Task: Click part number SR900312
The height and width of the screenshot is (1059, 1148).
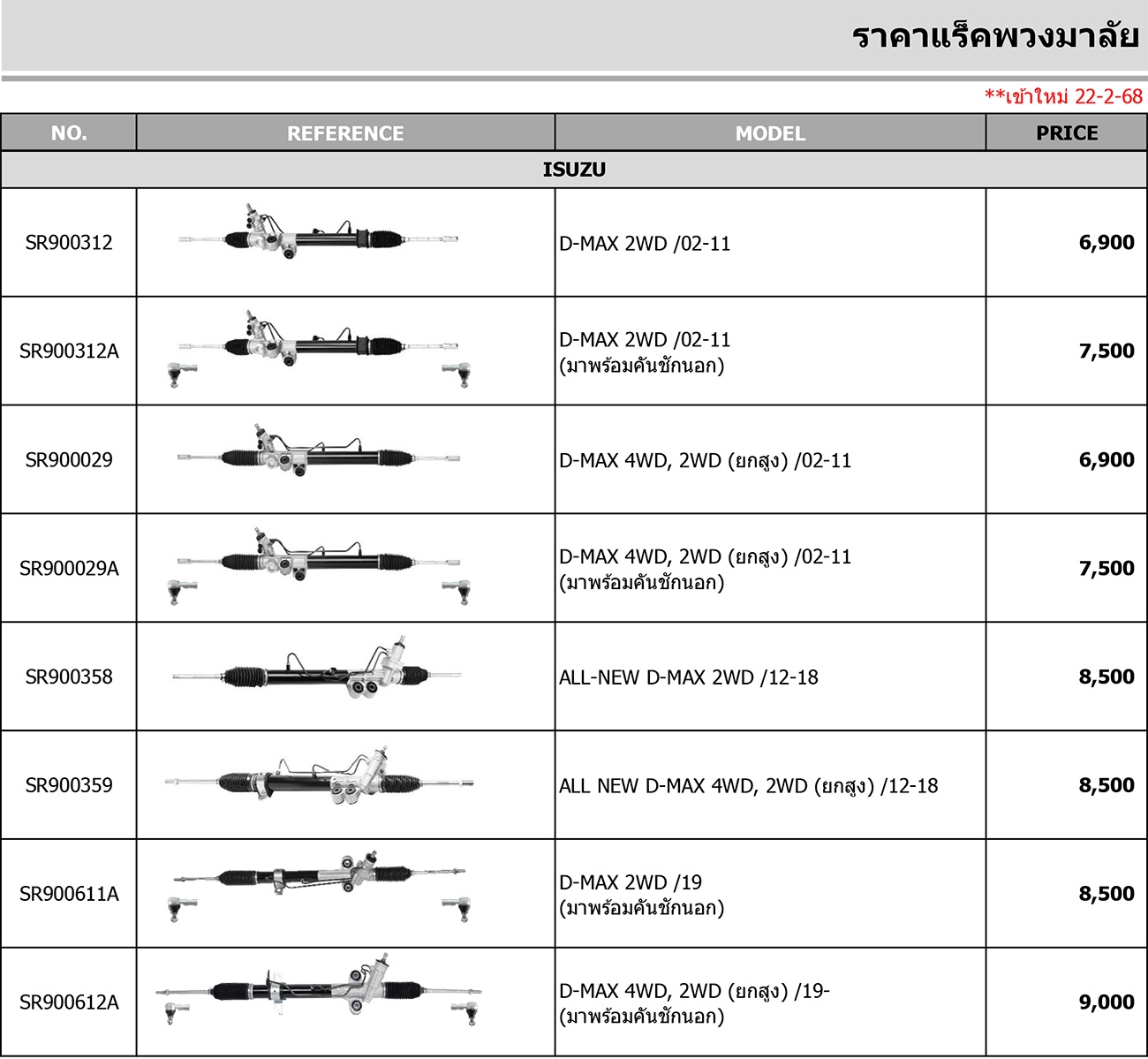Action: 69,243
